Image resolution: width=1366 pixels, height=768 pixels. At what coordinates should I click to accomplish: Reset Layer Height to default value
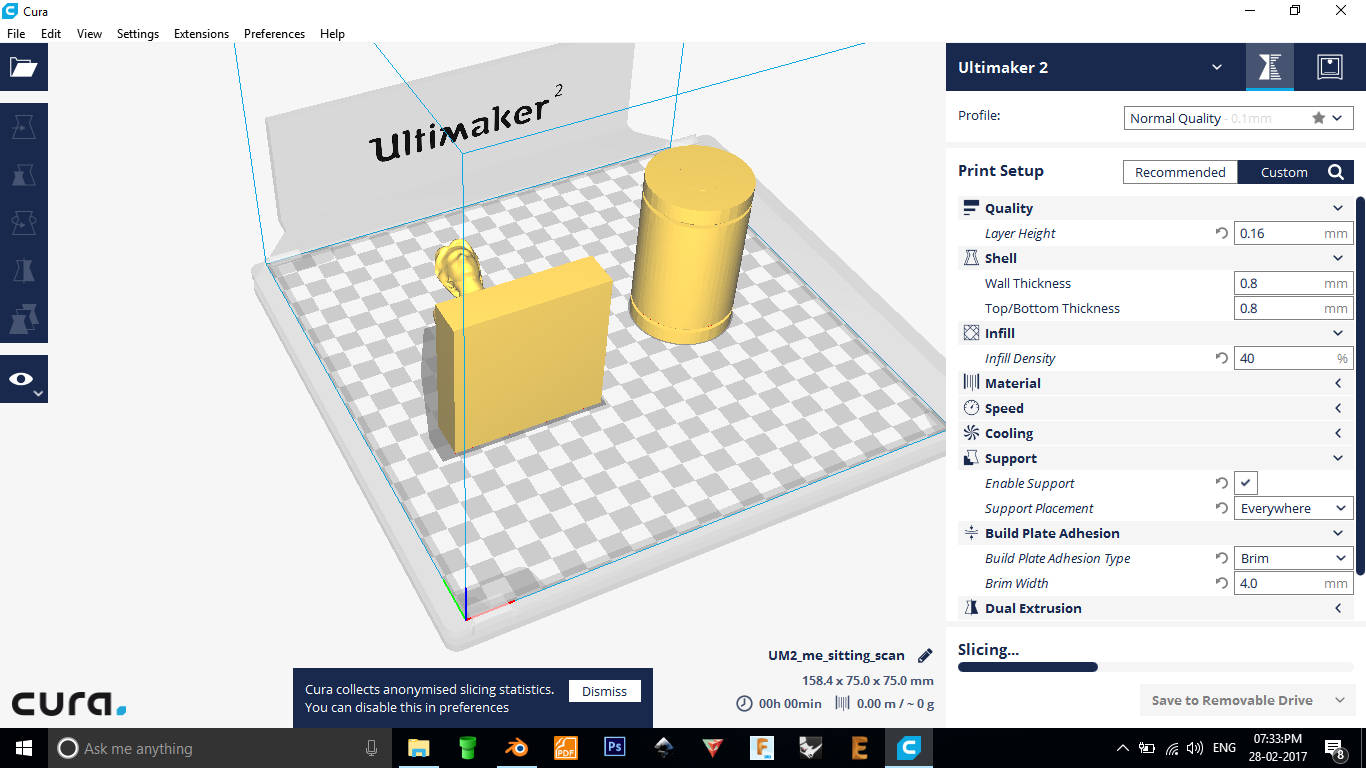(x=1221, y=233)
